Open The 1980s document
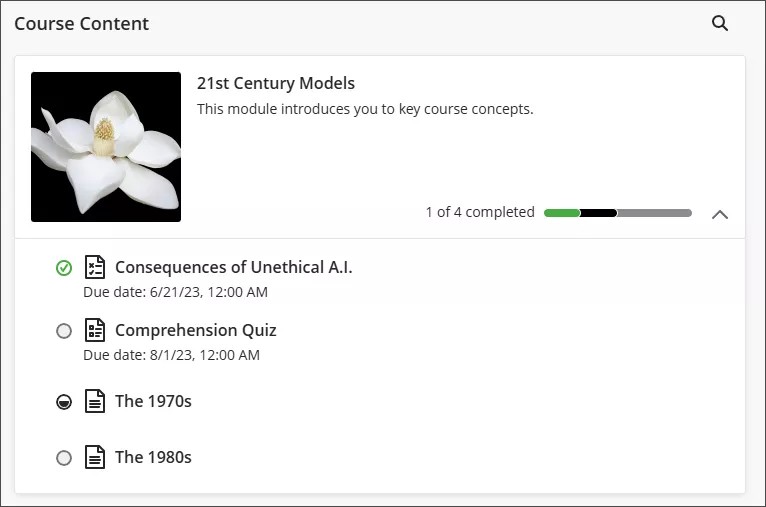Image resolution: width=766 pixels, height=507 pixels. 153,457
